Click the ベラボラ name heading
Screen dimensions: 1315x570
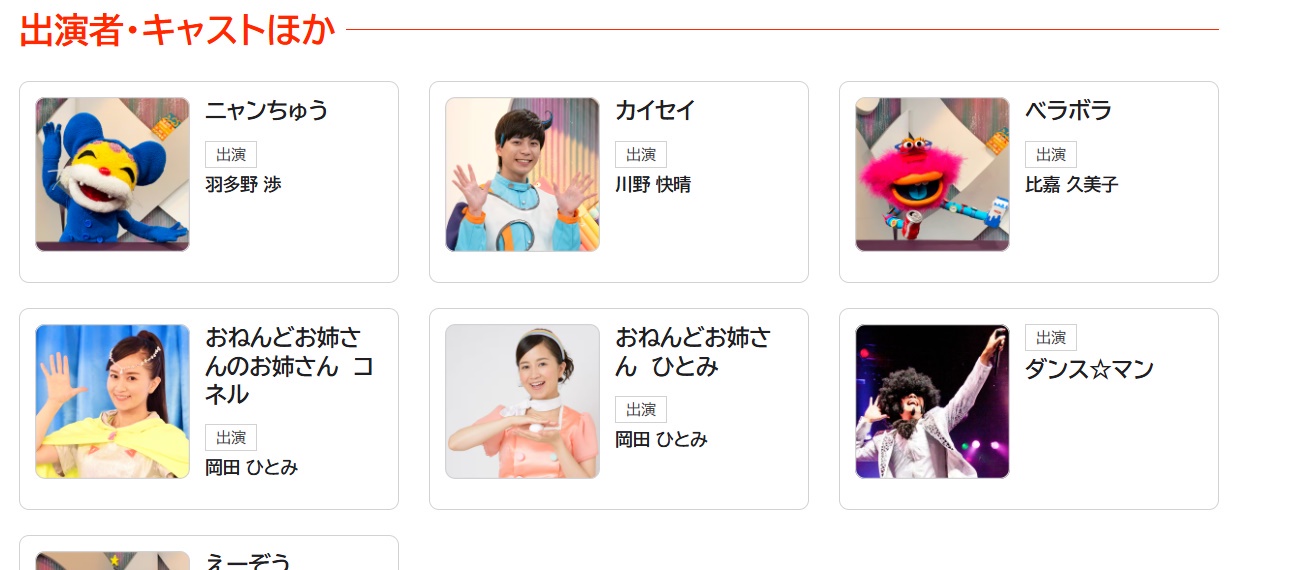click(1068, 111)
